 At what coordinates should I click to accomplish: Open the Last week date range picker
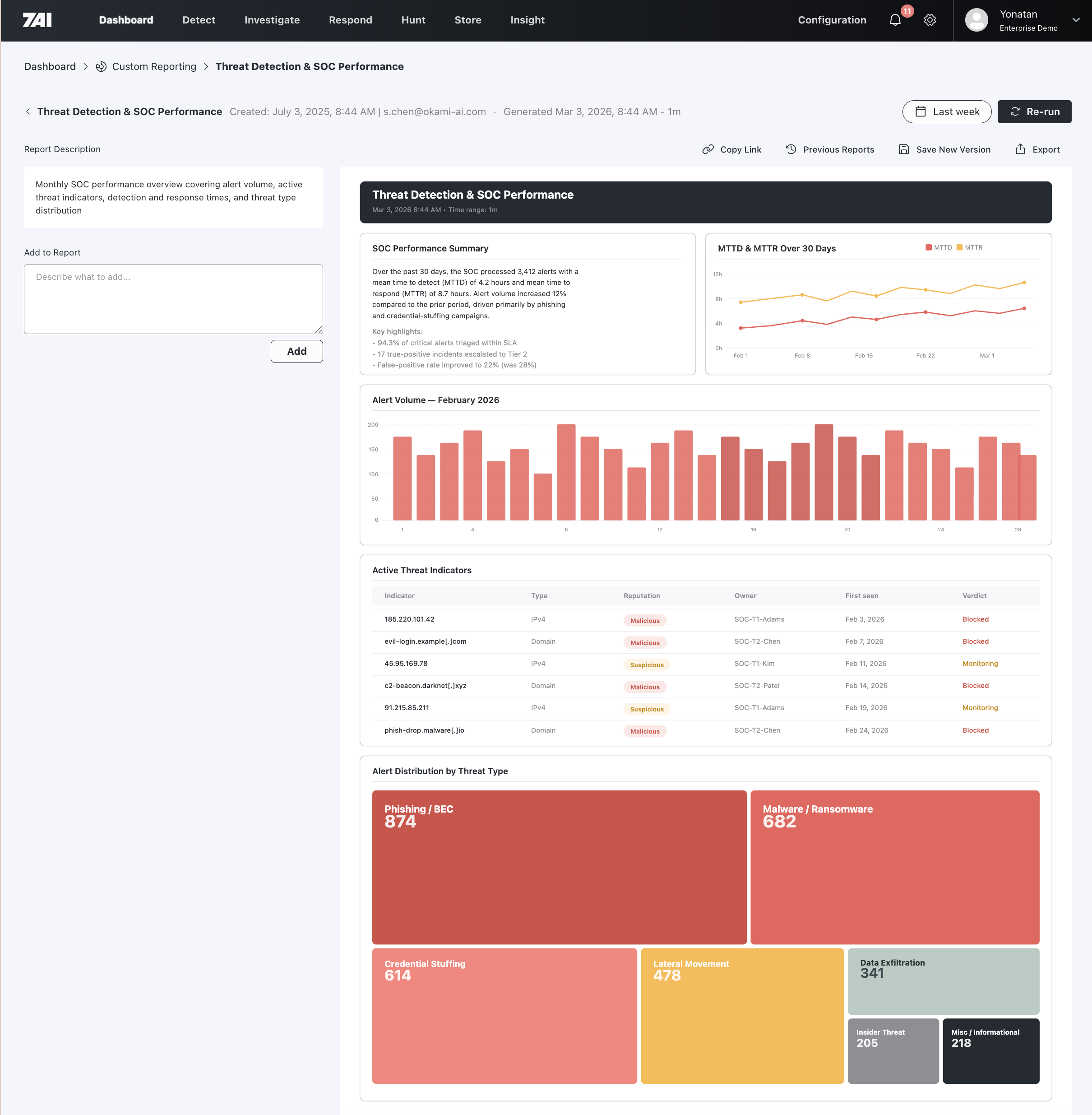[946, 111]
